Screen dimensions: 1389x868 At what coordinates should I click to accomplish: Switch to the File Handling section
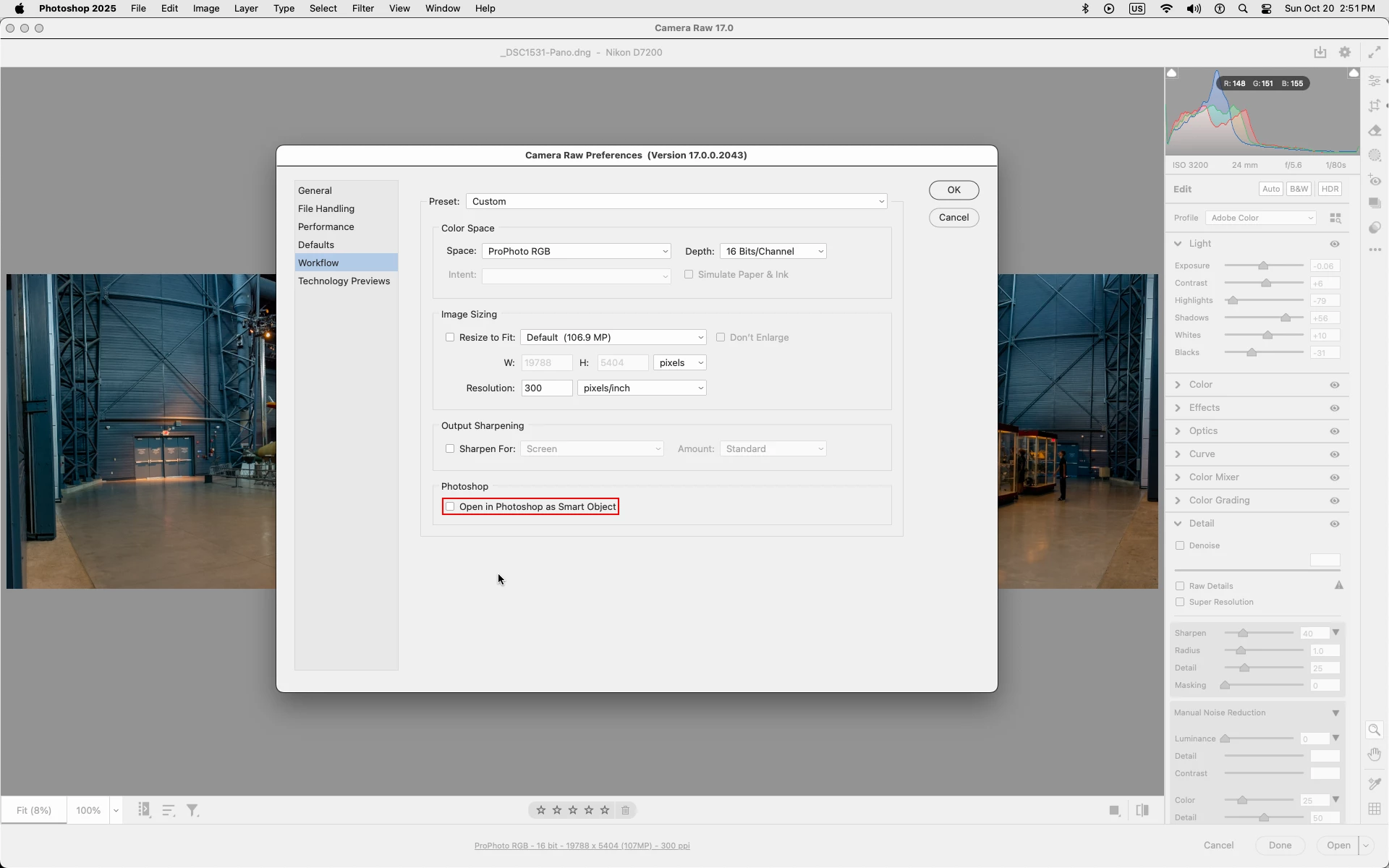point(326,208)
